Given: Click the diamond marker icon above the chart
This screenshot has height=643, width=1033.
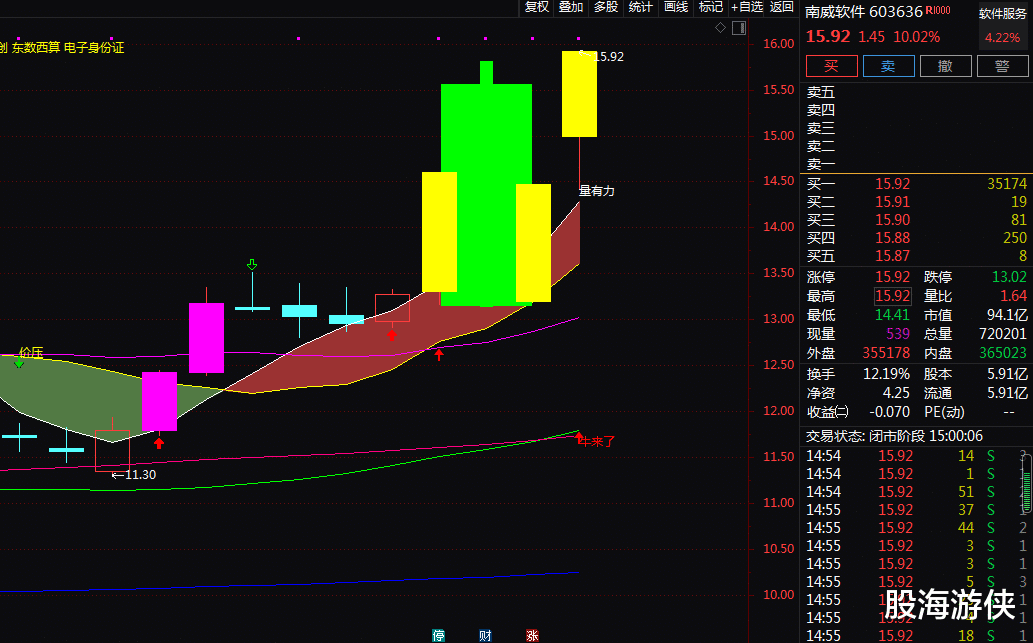Looking at the screenshot, I should coord(720,28).
